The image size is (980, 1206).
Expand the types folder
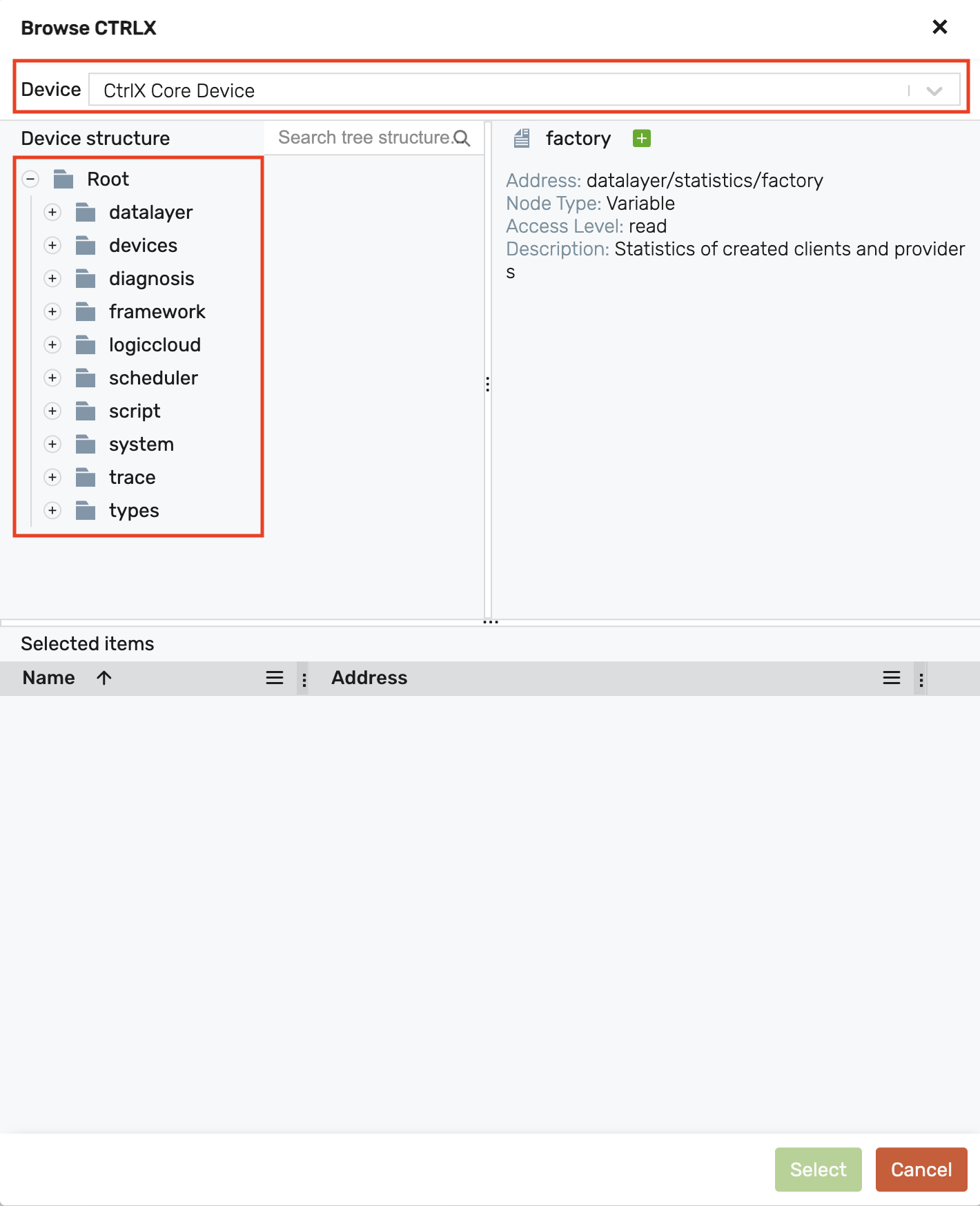click(x=52, y=511)
